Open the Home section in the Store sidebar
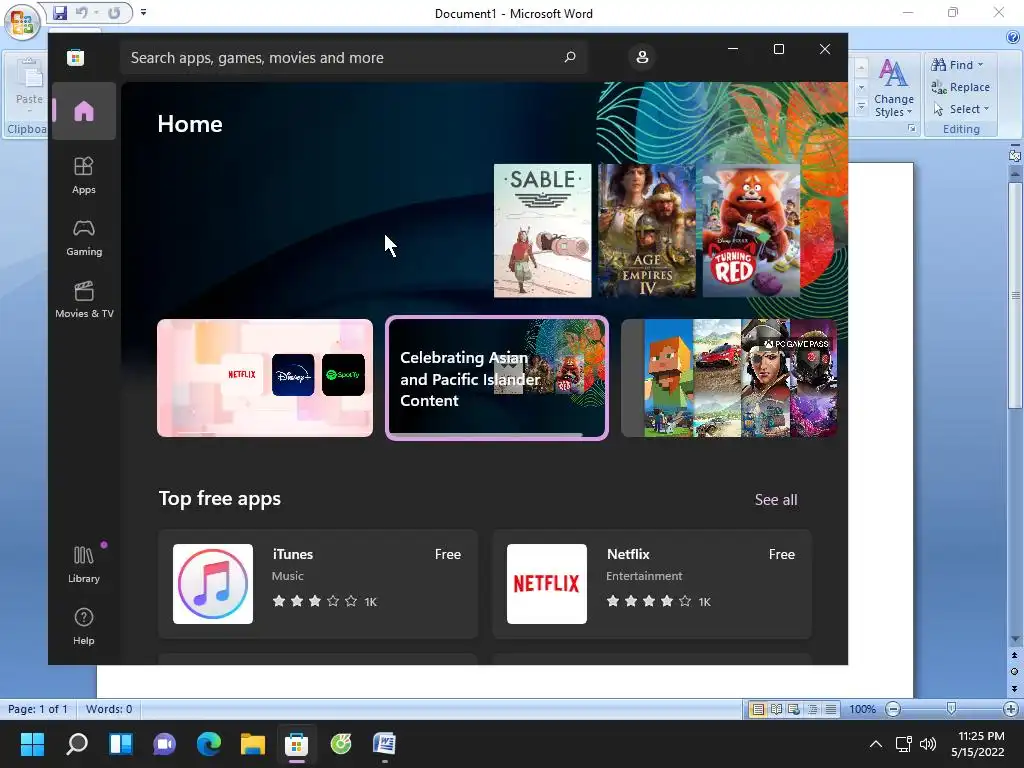 (84, 111)
